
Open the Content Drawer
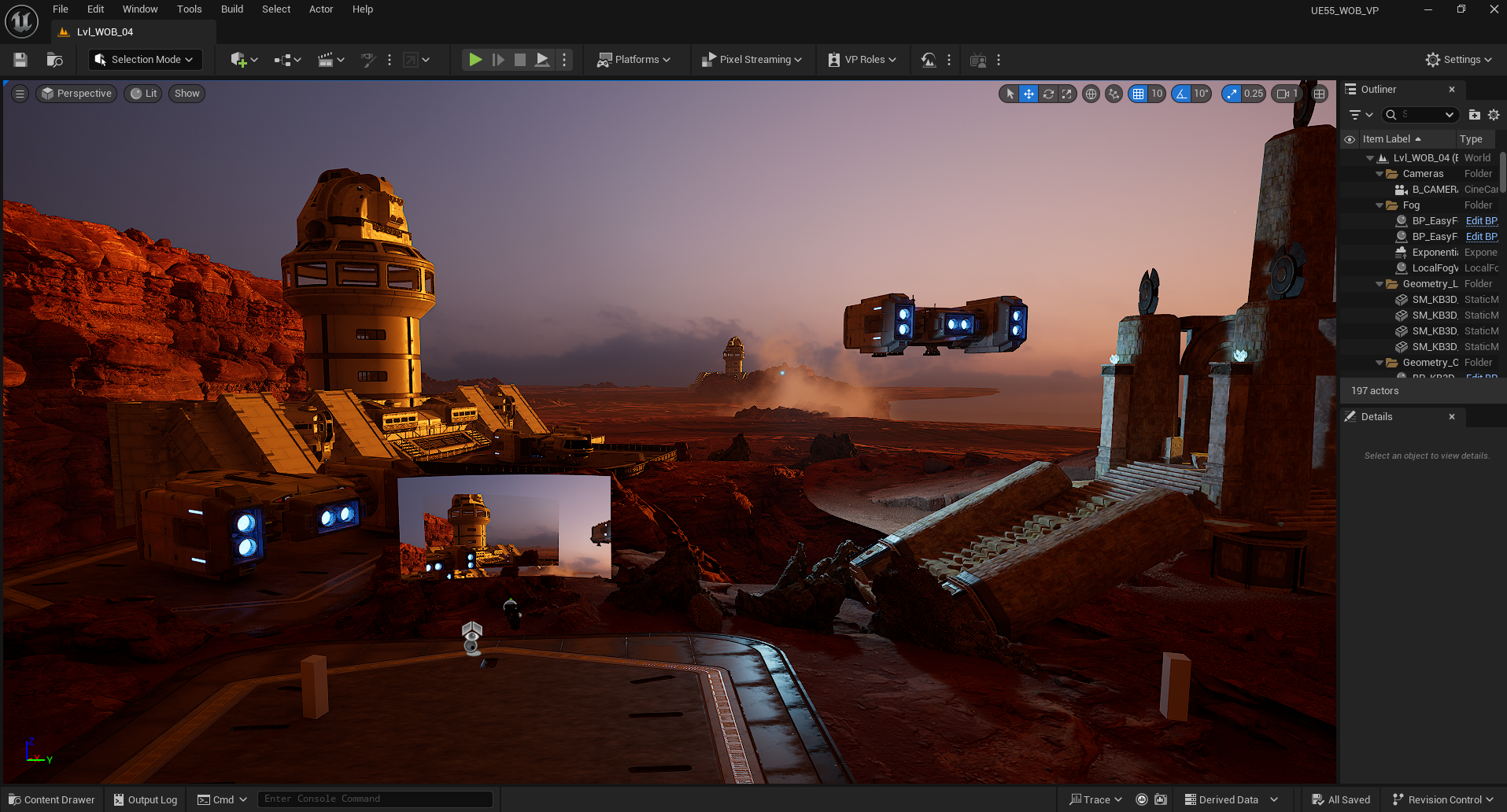(52, 799)
